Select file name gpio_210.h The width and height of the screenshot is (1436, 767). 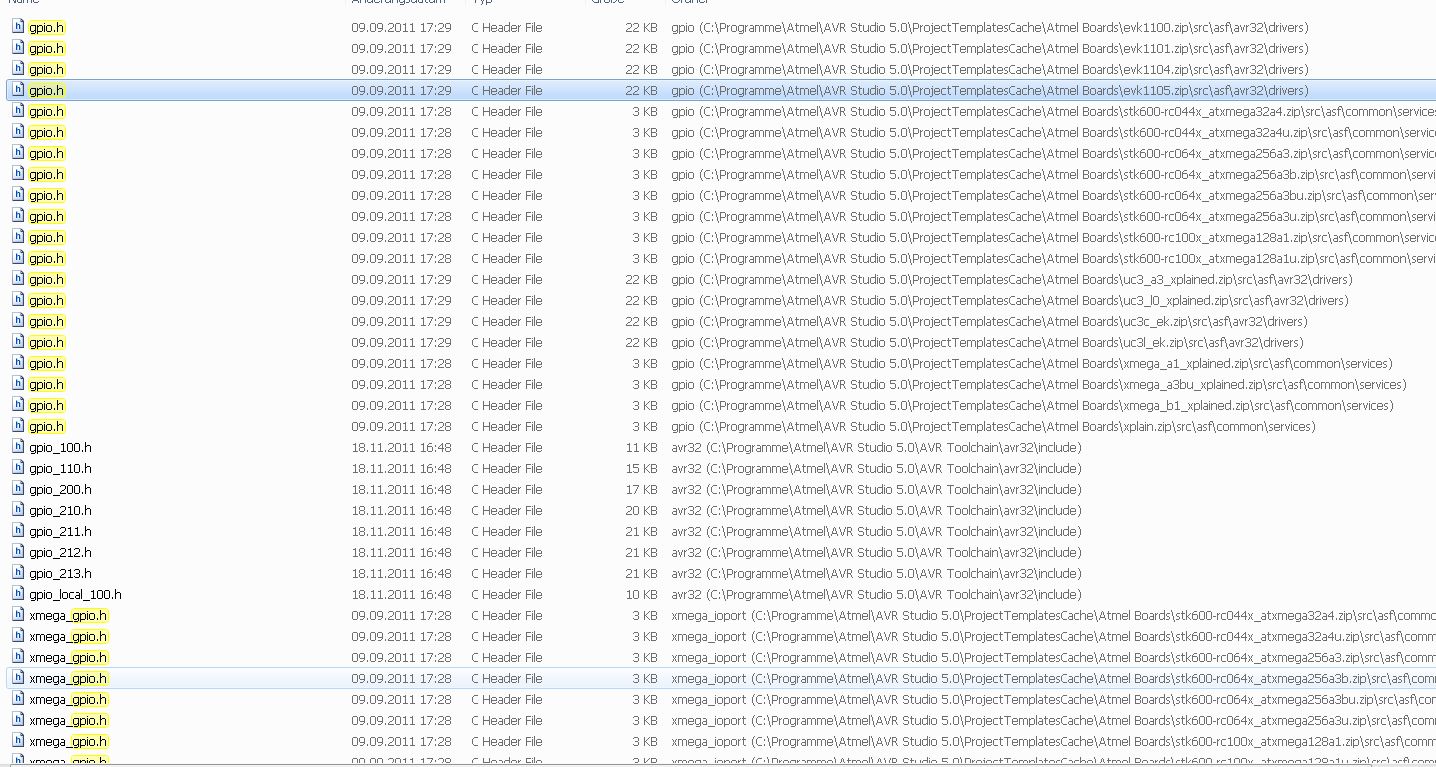[60, 510]
